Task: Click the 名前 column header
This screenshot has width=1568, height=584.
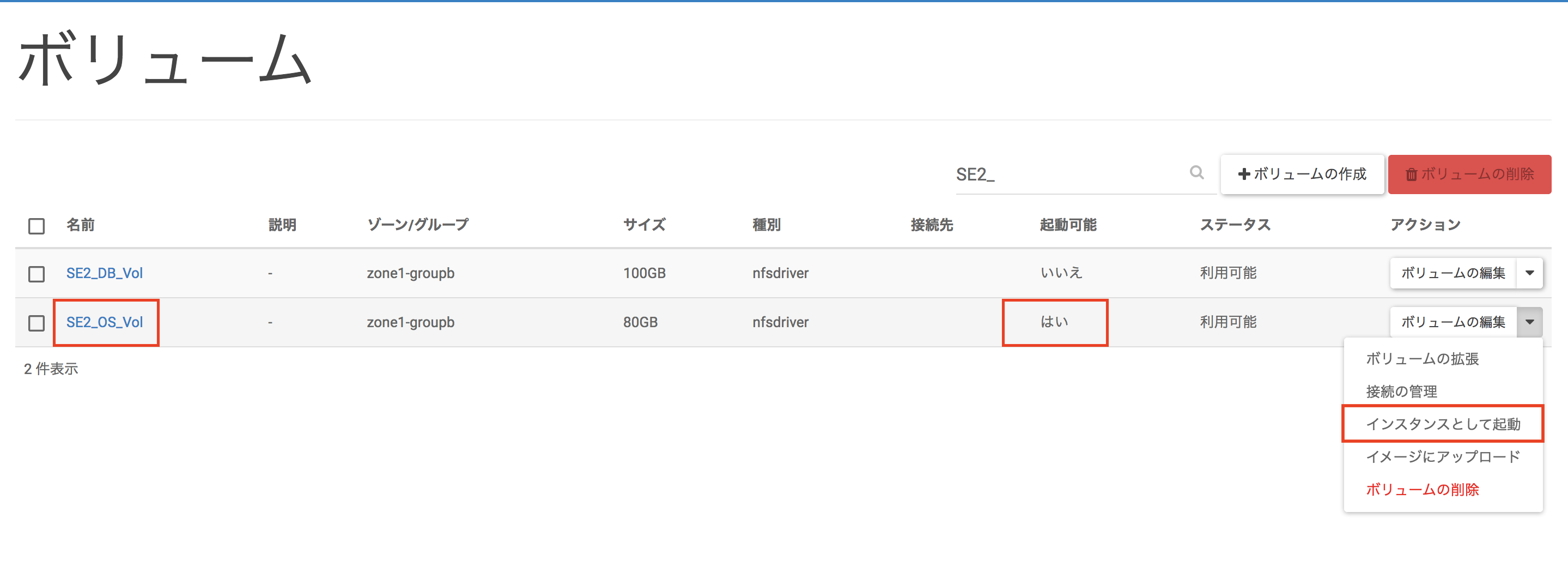Action: coord(80,225)
